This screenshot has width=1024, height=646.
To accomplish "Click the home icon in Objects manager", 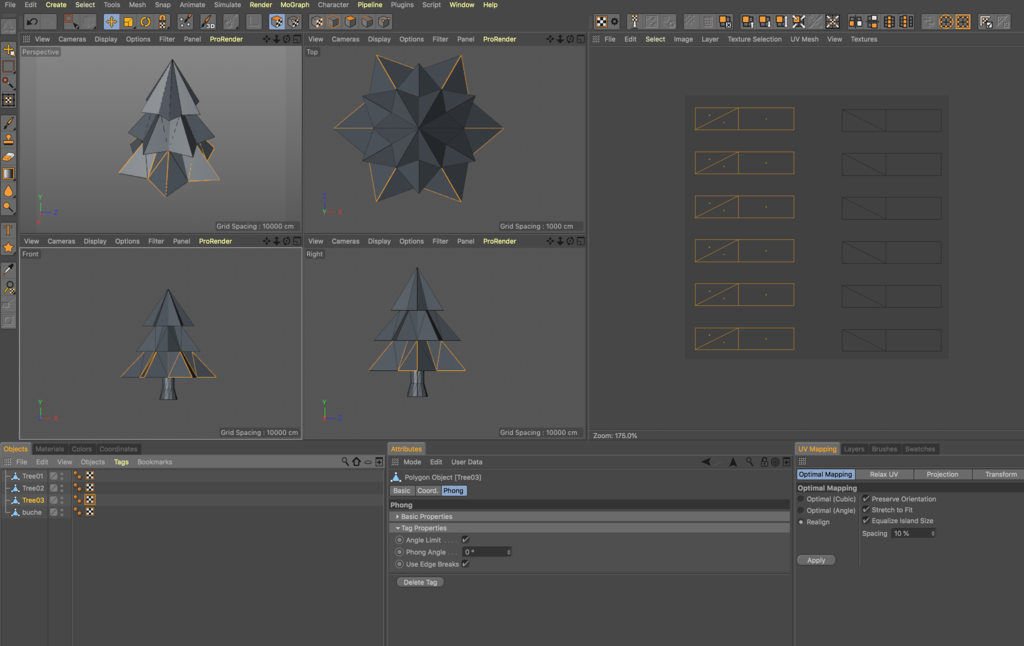I will click(357, 462).
